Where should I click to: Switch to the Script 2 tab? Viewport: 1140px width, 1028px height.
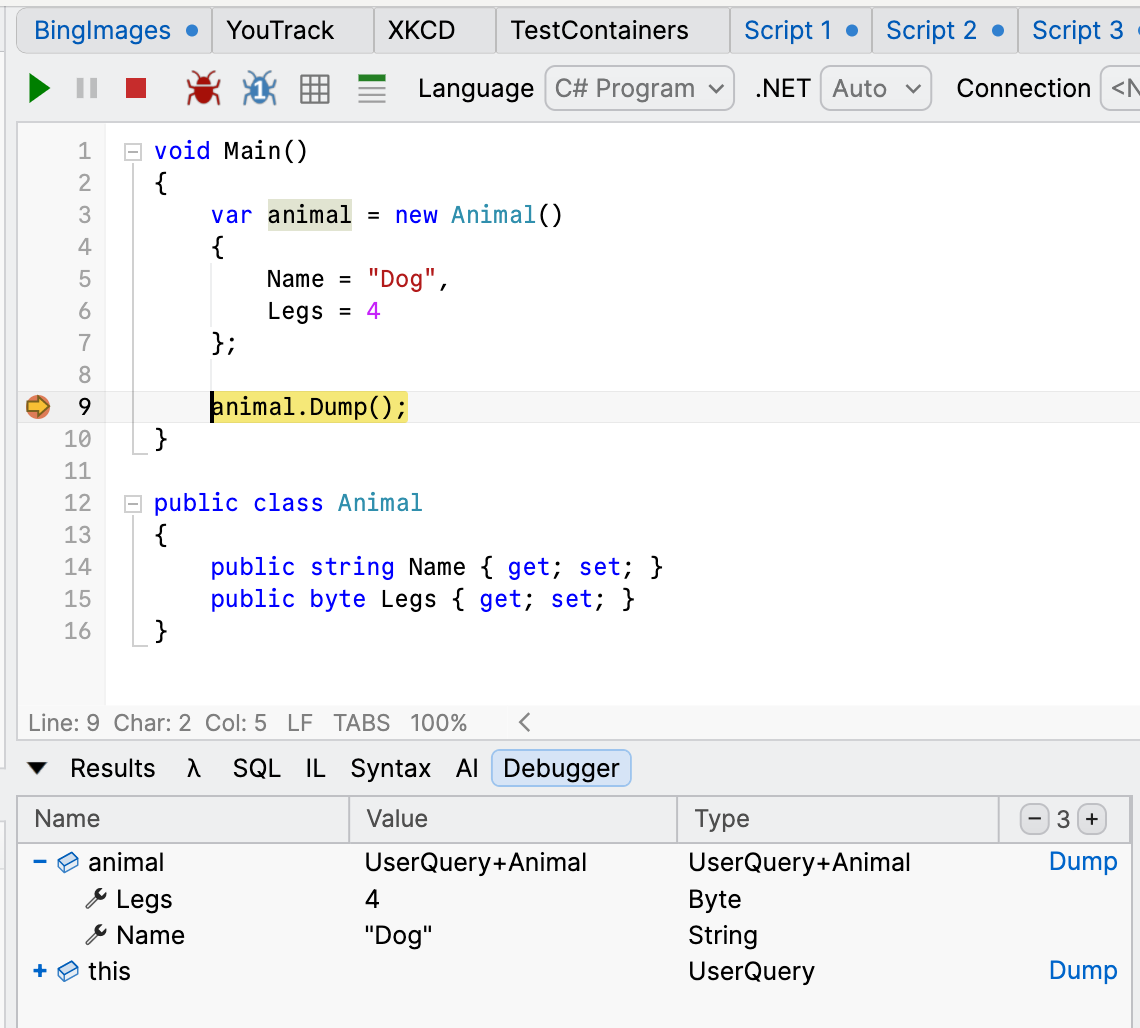pyautogui.click(x=944, y=31)
